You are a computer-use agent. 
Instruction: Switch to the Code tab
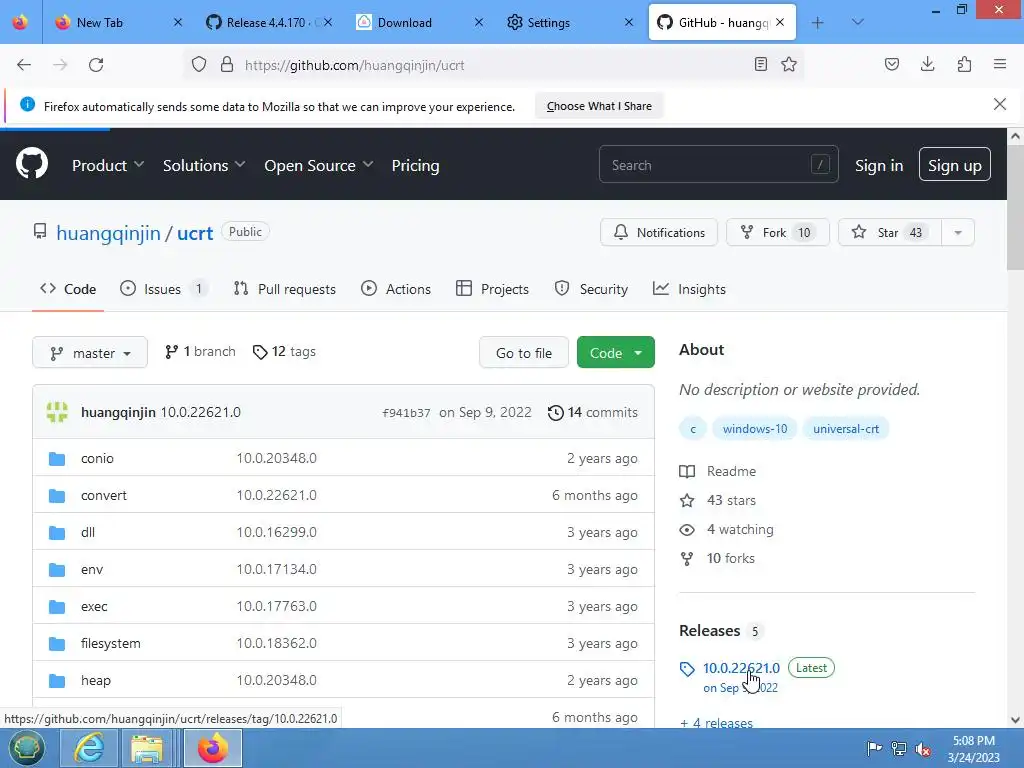coord(68,289)
